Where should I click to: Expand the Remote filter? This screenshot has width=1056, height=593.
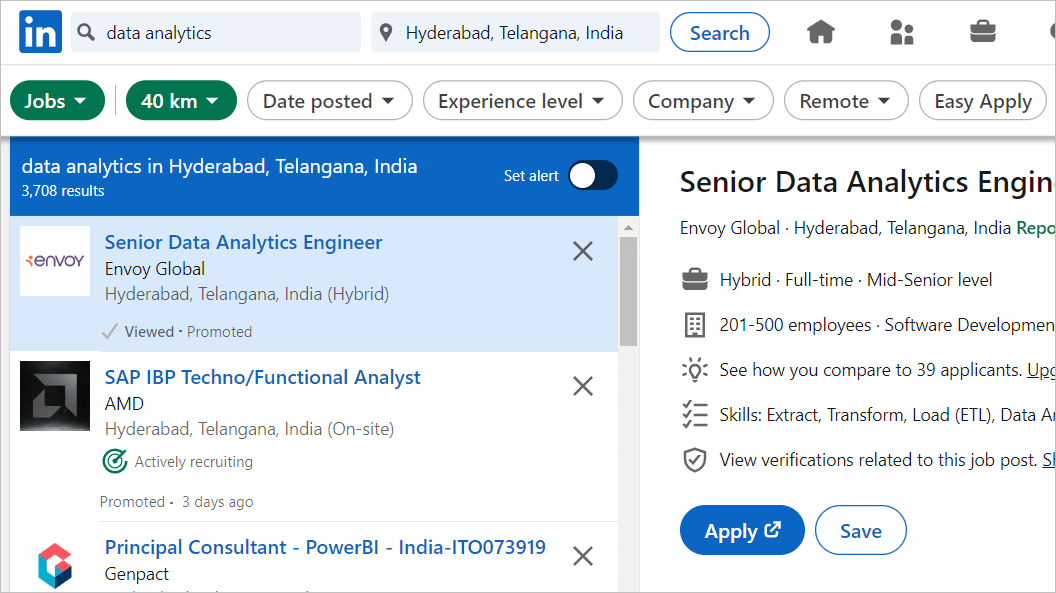tap(846, 100)
